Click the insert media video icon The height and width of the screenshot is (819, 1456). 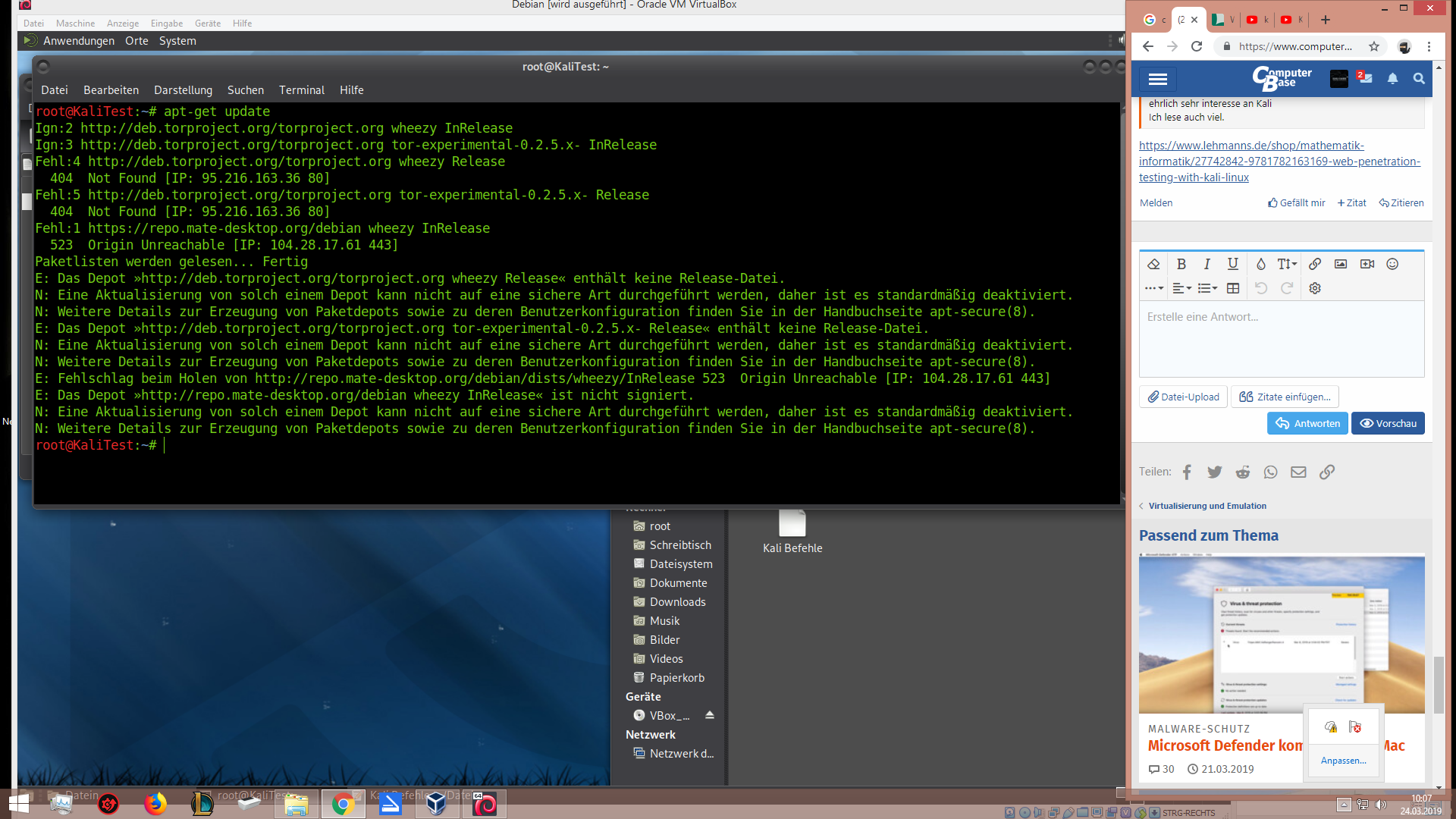[x=1367, y=264]
